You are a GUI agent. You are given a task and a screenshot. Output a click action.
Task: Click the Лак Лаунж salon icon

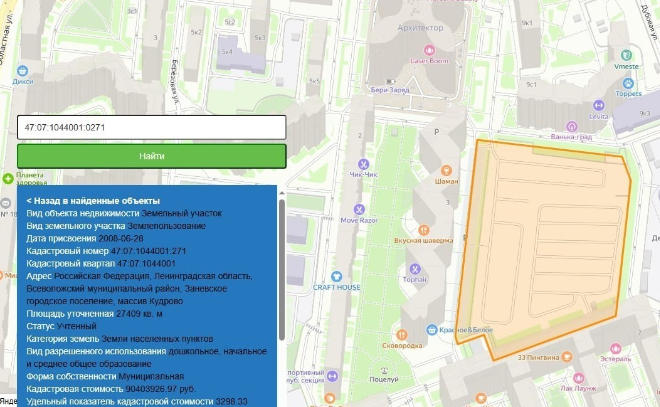pos(581,376)
